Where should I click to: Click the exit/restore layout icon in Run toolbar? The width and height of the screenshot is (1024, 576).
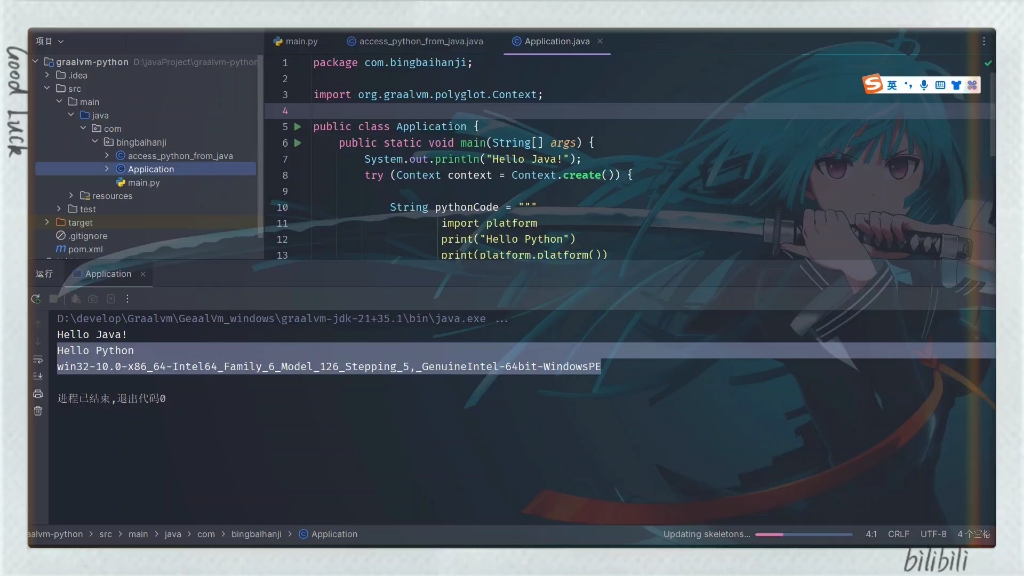click(x=111, y=298)
